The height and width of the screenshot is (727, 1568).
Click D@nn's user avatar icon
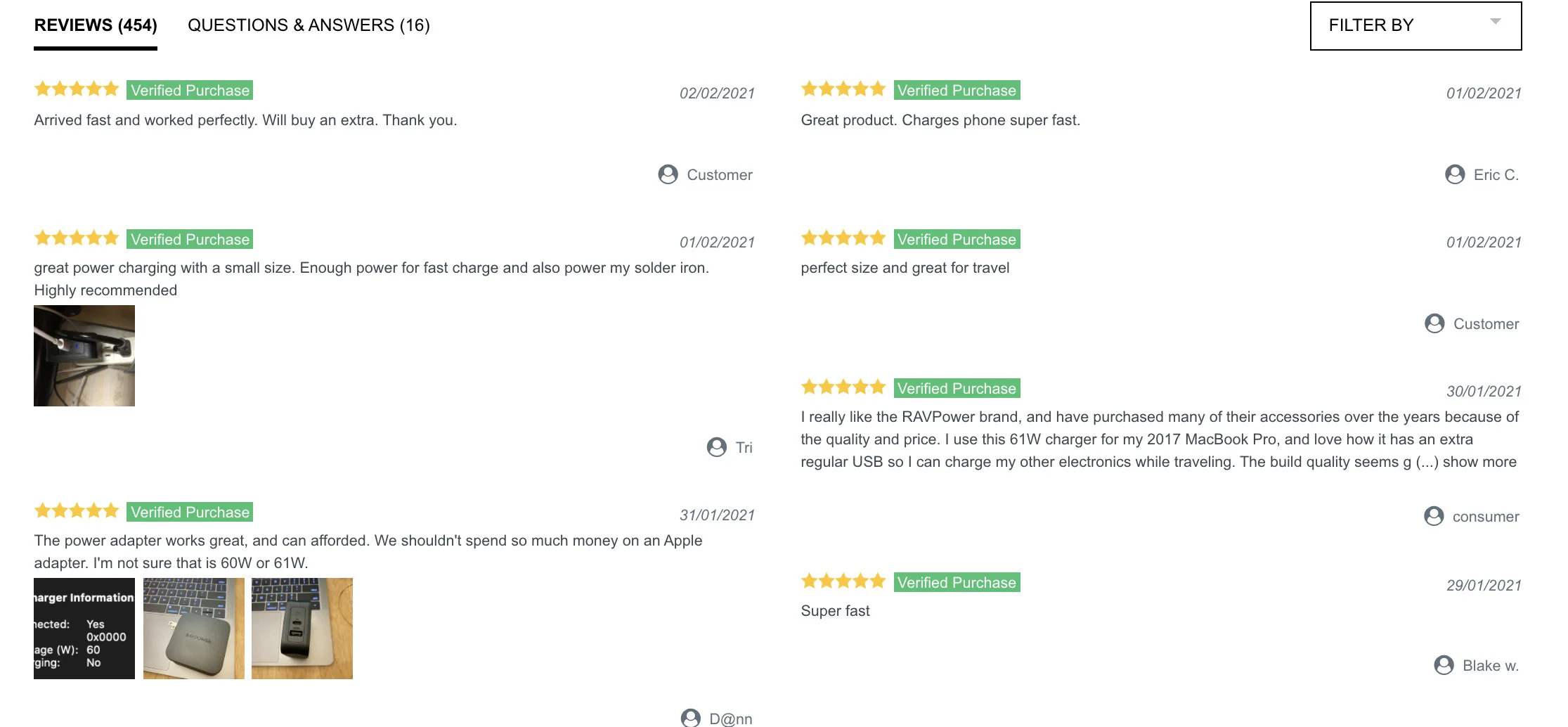(691, 718)
